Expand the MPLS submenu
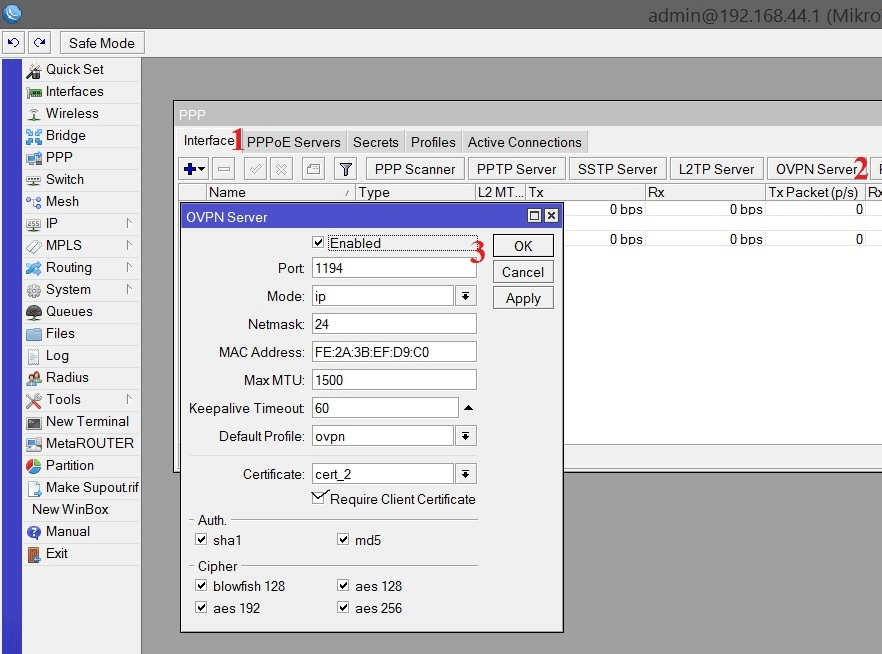This screenshot has width=882, height=654. click(129, 245)
